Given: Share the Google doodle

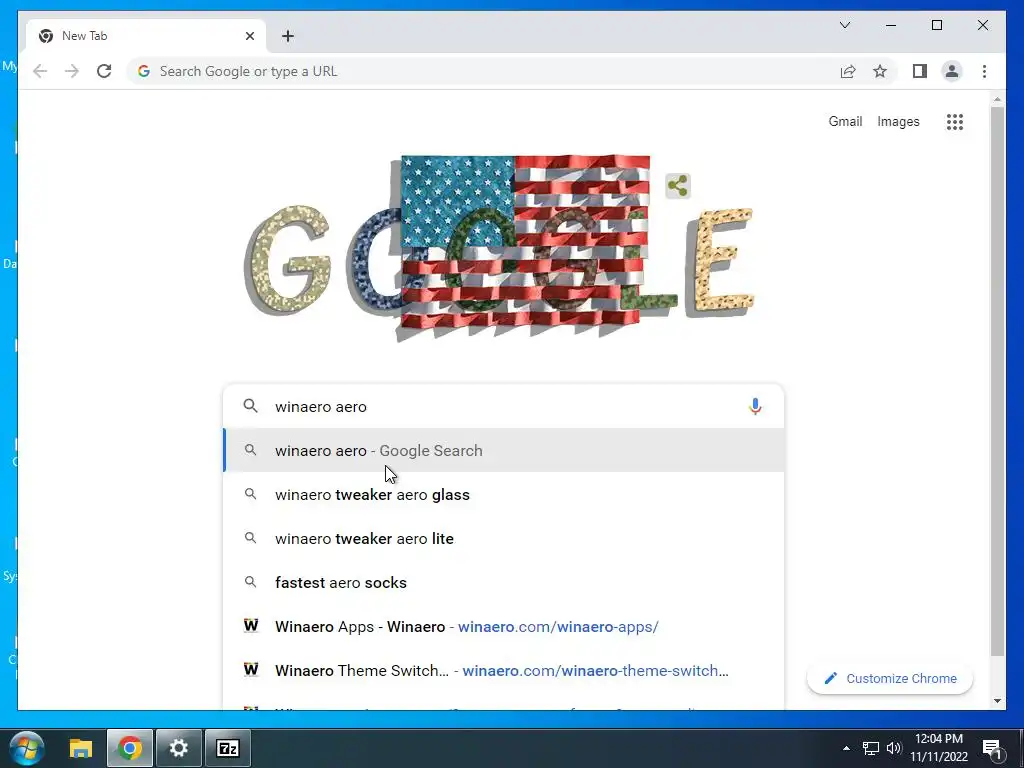Looking at the screenshot, I should coord(678,185).
